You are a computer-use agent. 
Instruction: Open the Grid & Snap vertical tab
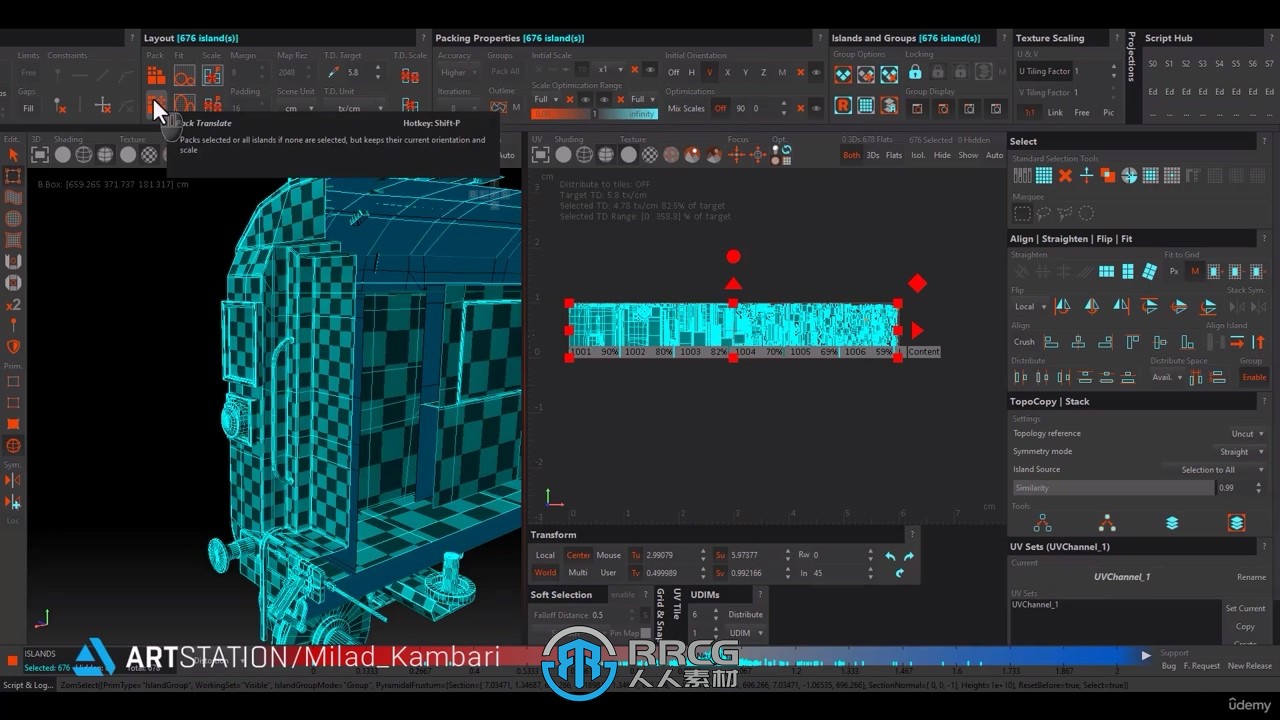point(660,613)
